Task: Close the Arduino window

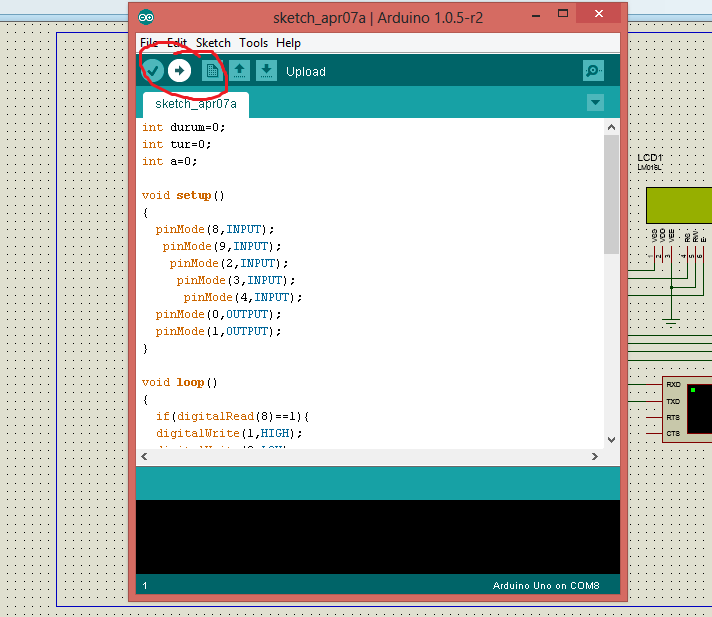Action: point(598,14)
